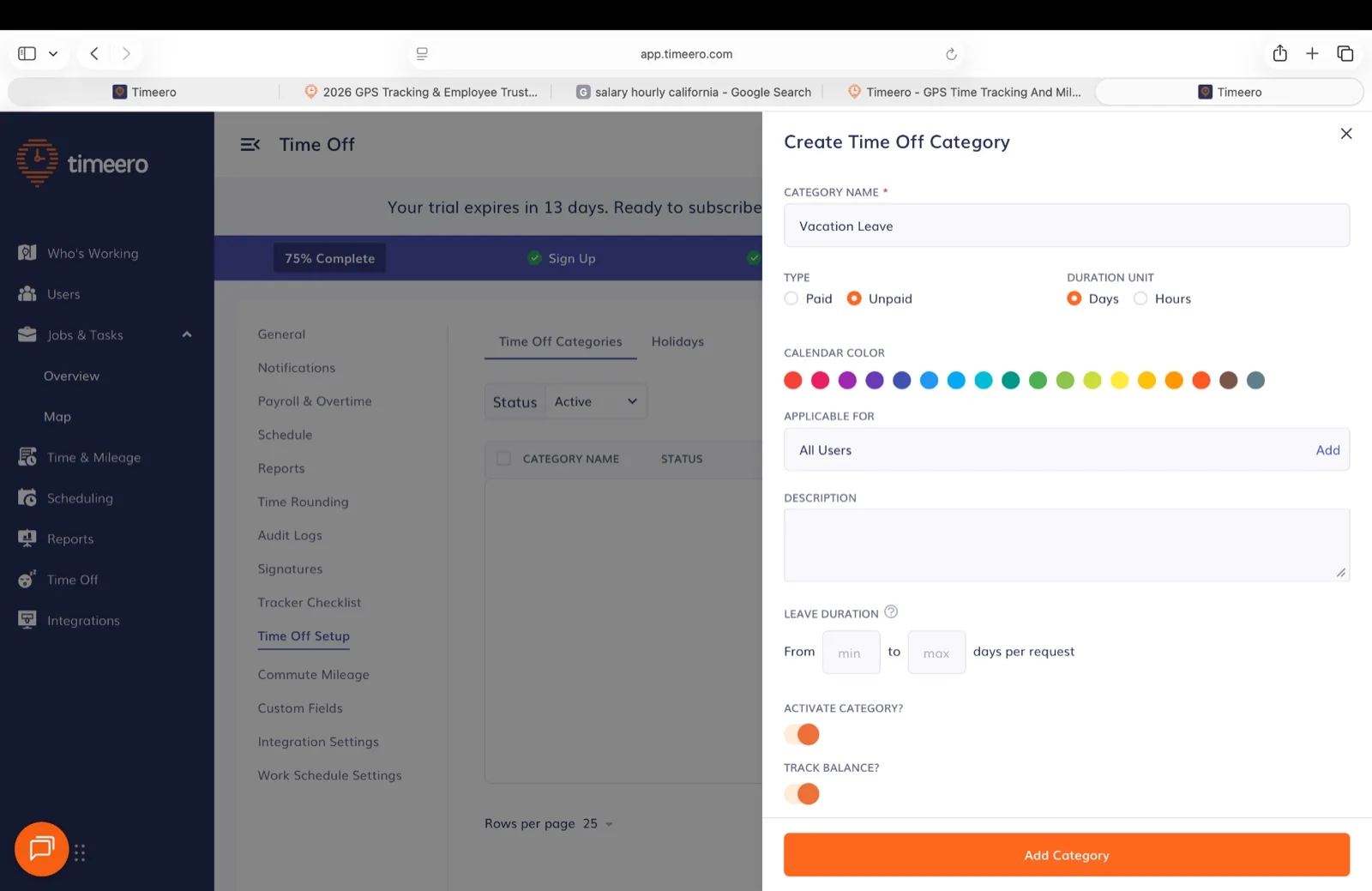Viewport: 1372px width, 891px height.
Task: Open the Safari sidebar dropdown chevron
Action: pos(53,53)
